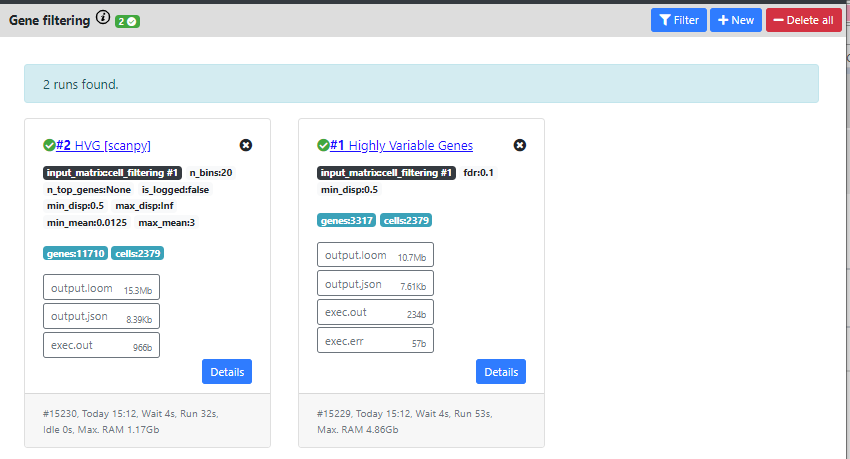This screenshot has height=459, width=850.
Task: Click the green badge showing 2 completed runs
Action: [127, 21]
